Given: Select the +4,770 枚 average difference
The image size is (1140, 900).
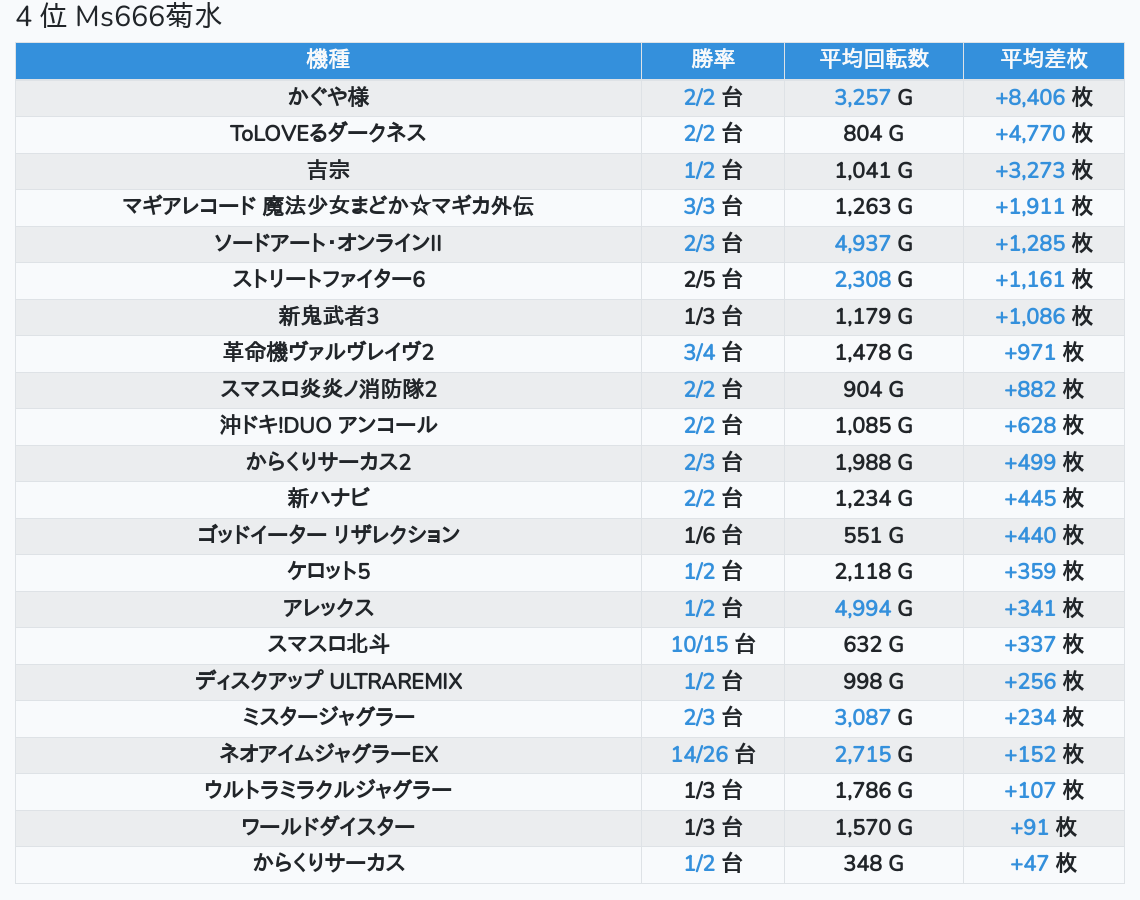Looking at the screenshot, I should (1043, 134).
